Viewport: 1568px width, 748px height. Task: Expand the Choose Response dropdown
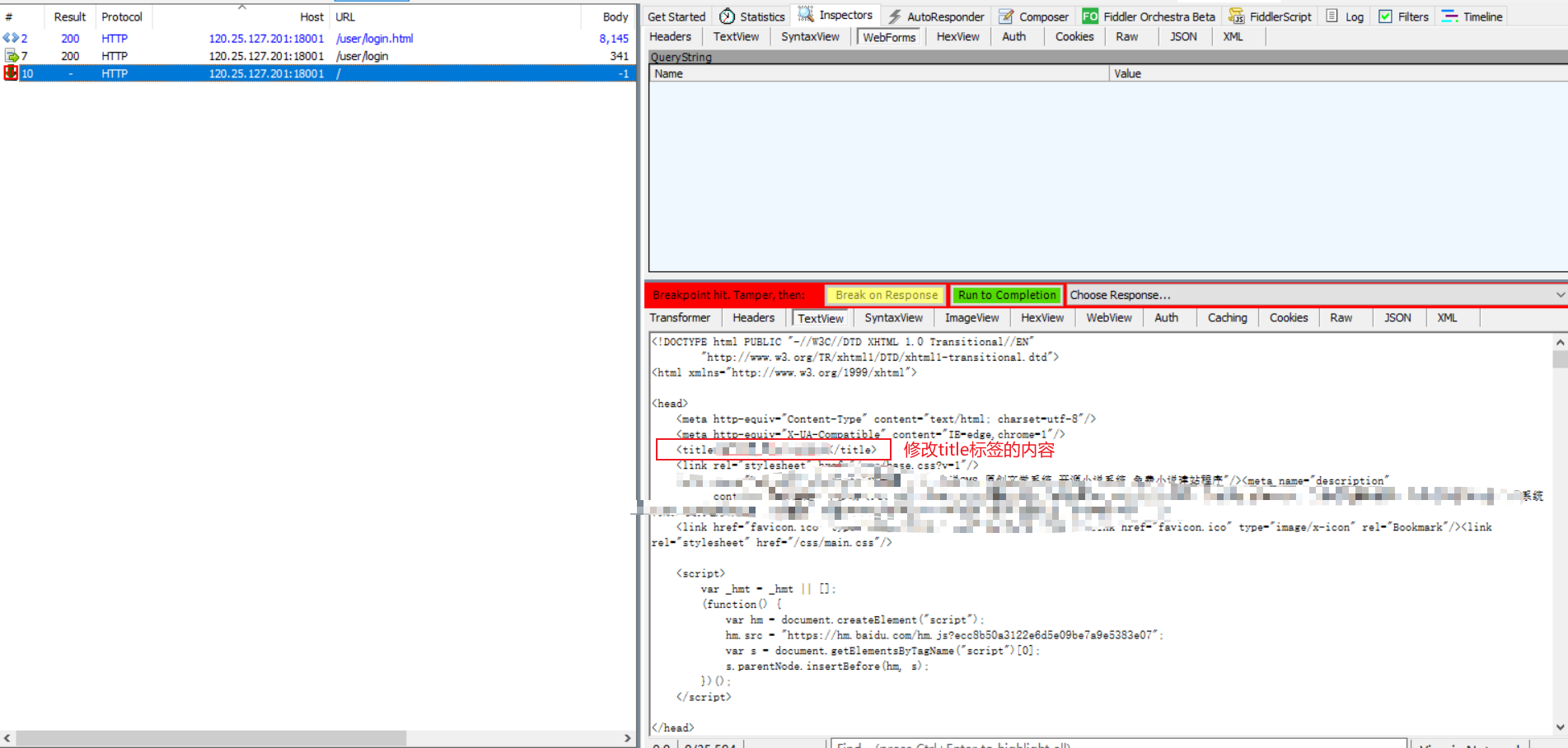[x=1560, y=295]
